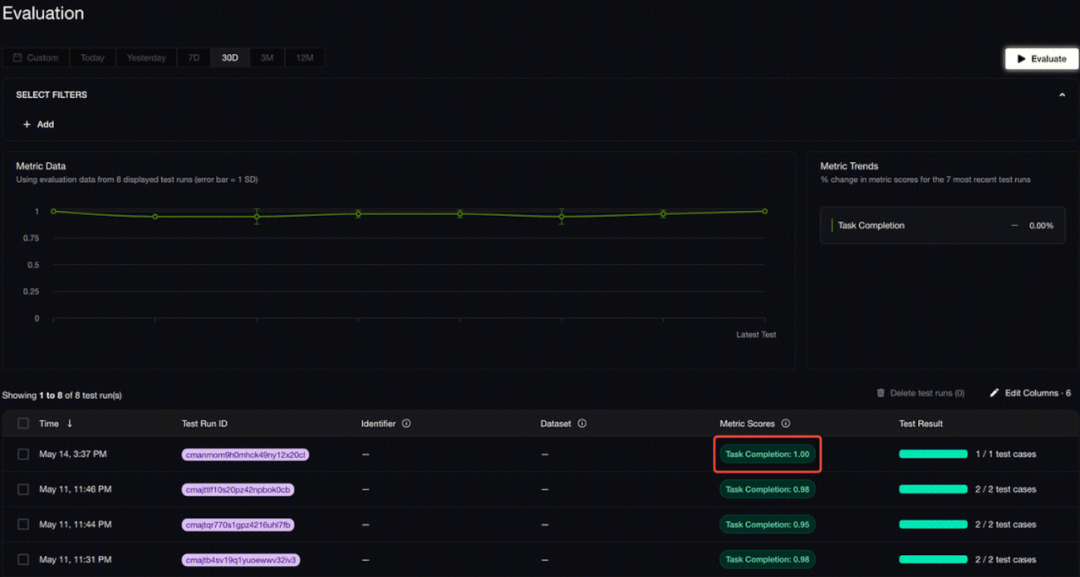The height and width of the screenshot is (577, 1080).
Task: Click the May 14, 3:37 PM time cell
Action: click(x=73, y=454)
